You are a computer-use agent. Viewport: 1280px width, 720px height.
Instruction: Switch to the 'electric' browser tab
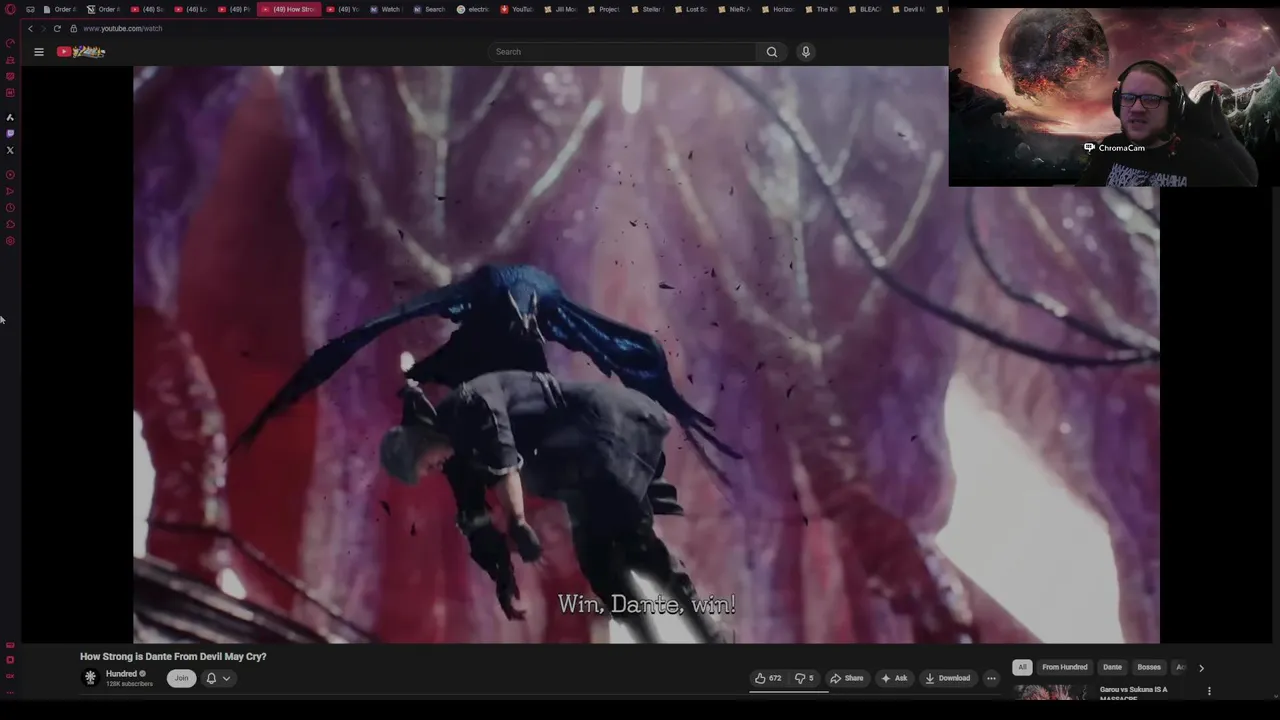472,9
